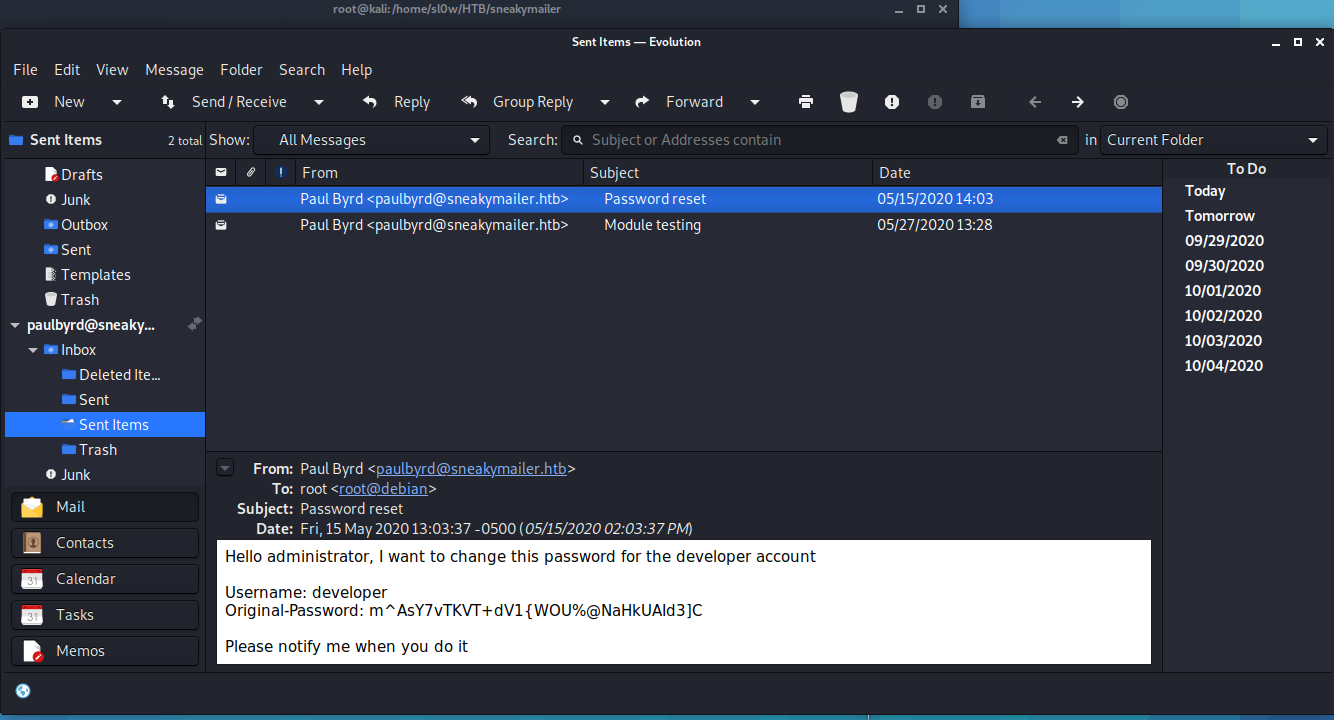Viewport: 1334px width, 720px height.
Task: Clear the search field with erase icon
Action: point(1062,140)
